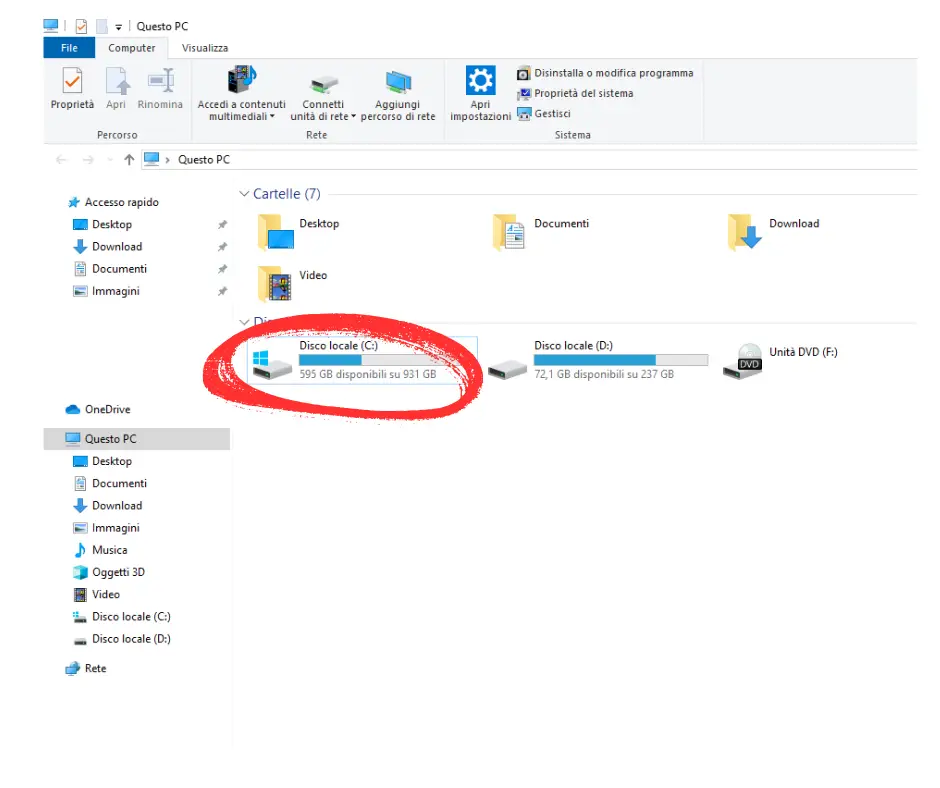The height and width of the screenshot is (788, 940).
Task: Click the Proprietà checkmark icon in ribbon
Action: 73,80
